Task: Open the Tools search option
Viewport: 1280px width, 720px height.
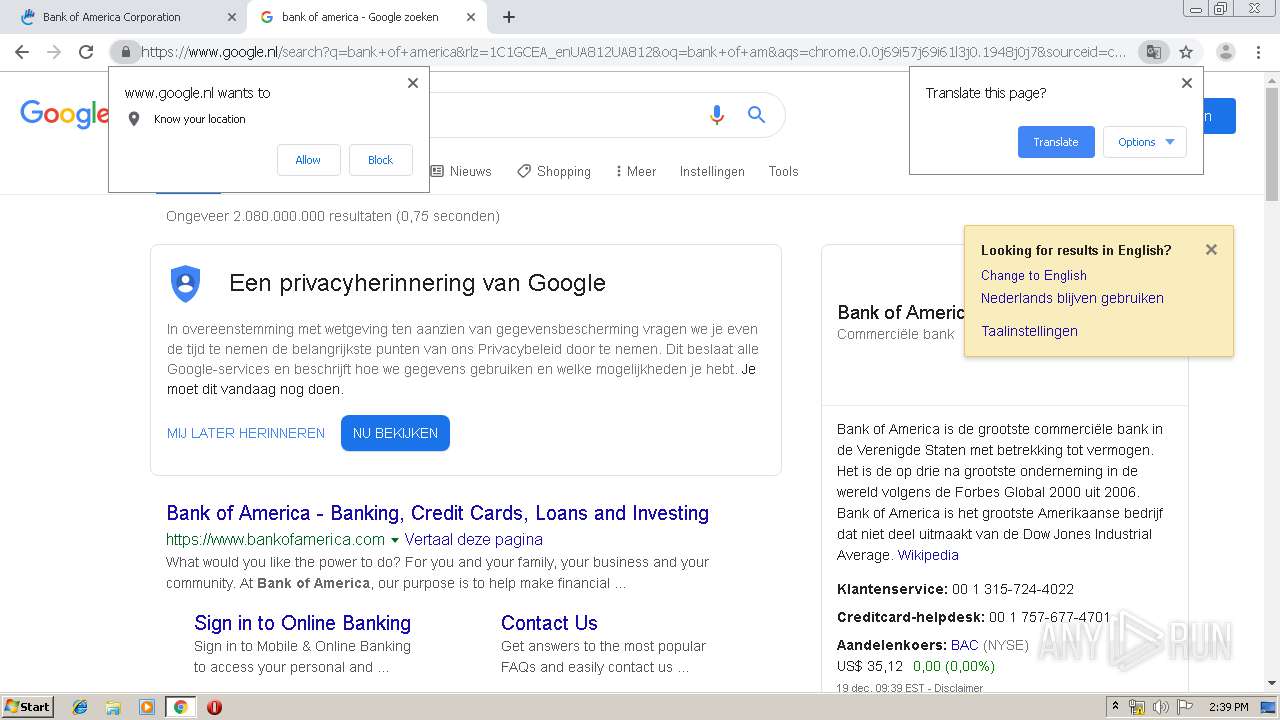Action: pyautogui.click(x=783, y=171)
